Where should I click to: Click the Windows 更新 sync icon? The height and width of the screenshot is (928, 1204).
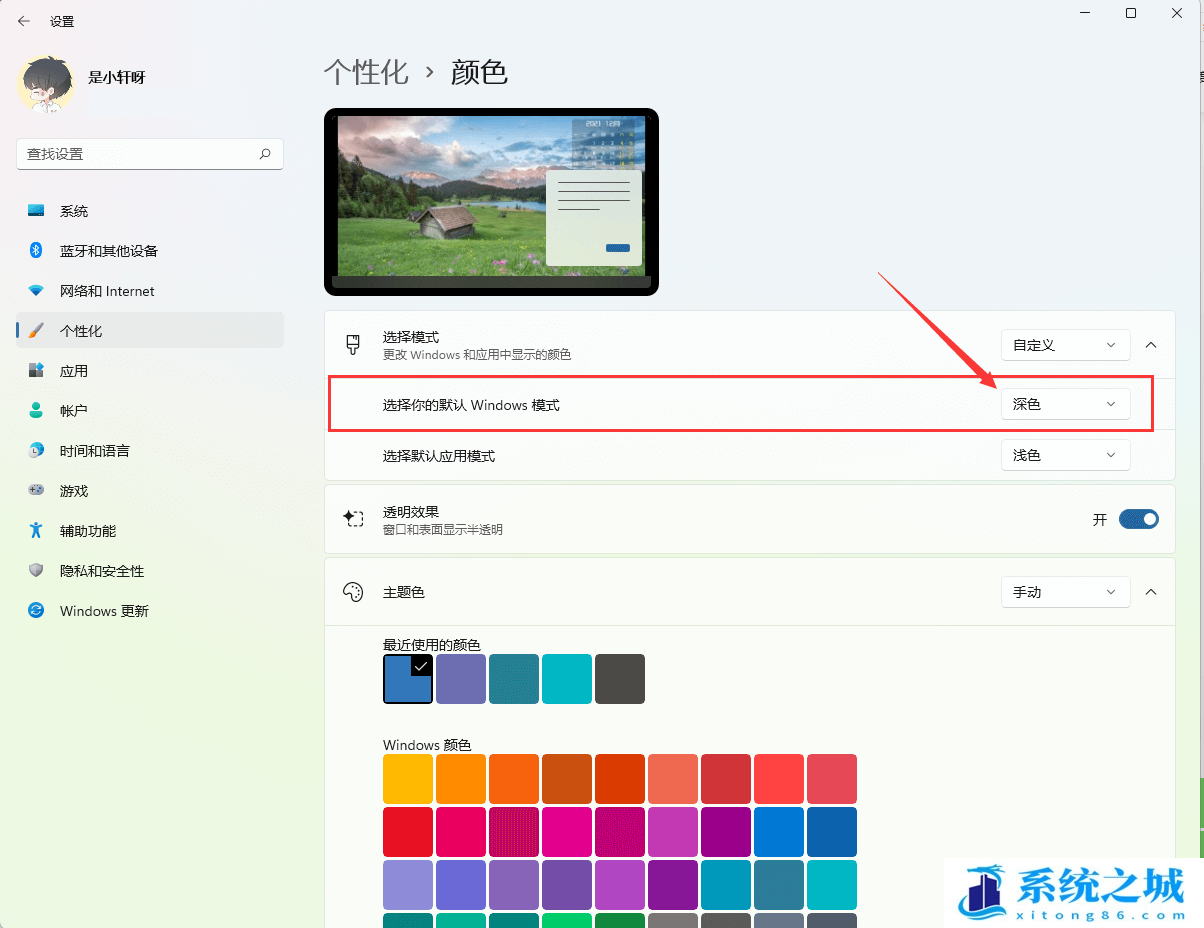(x=36, y=611)
